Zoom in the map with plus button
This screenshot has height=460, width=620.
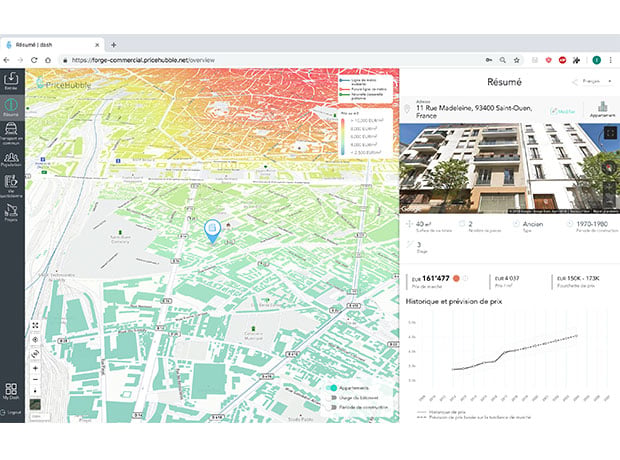(35, 368)
